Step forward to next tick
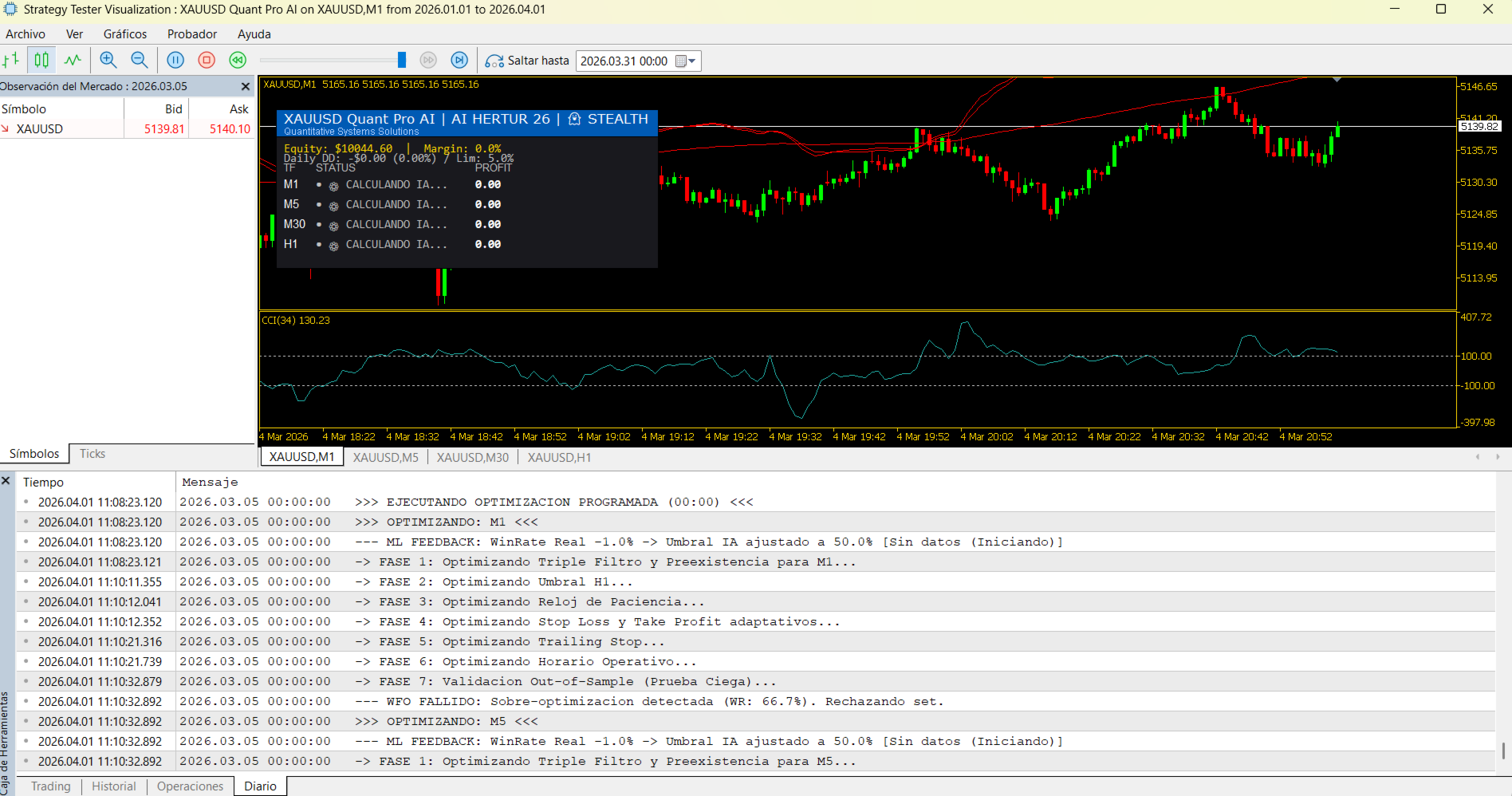This screenshot has height=796, width=1512. click(459, 60)
